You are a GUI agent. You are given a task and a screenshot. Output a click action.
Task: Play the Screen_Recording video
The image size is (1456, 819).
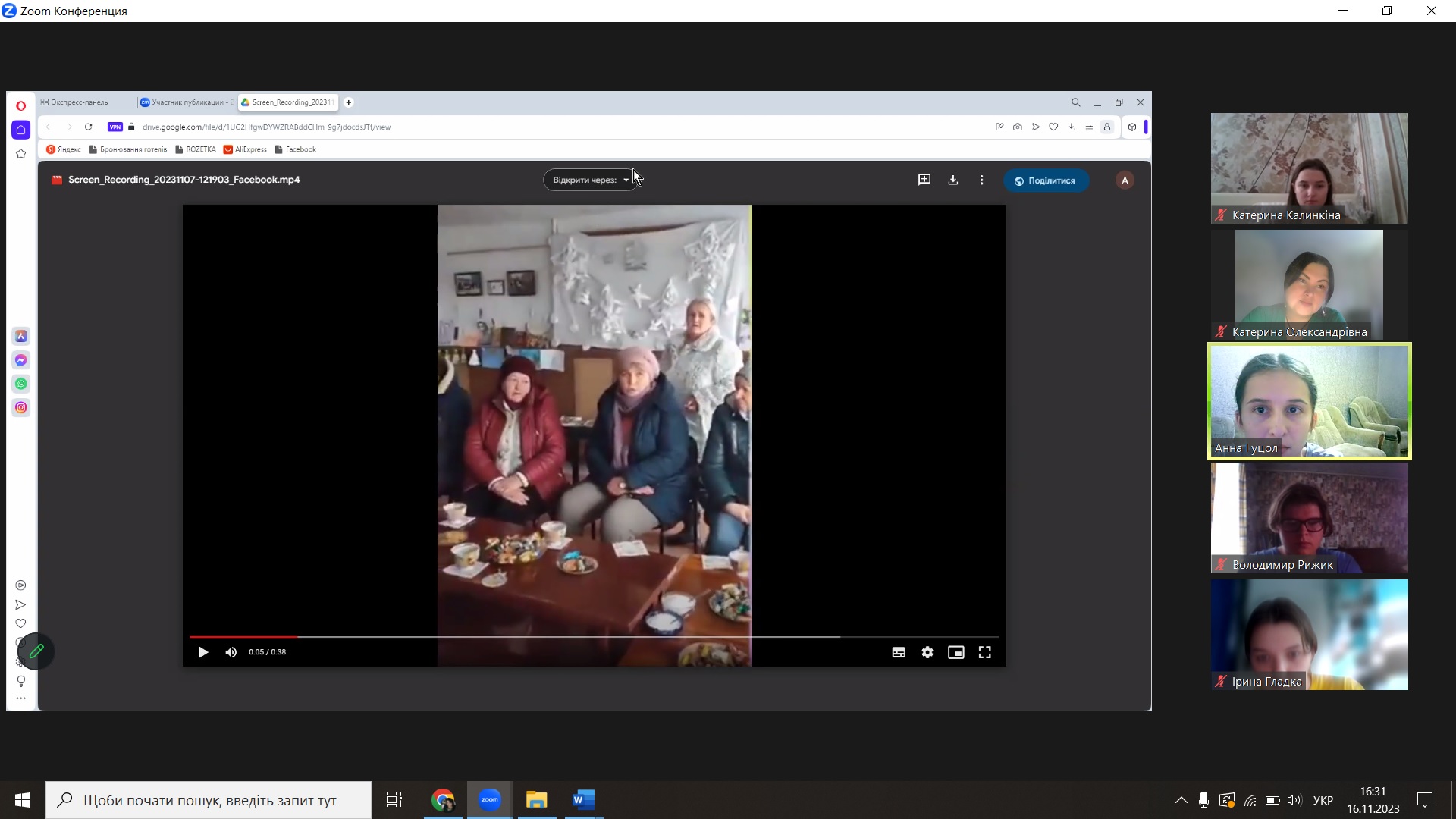coord(202,652)
